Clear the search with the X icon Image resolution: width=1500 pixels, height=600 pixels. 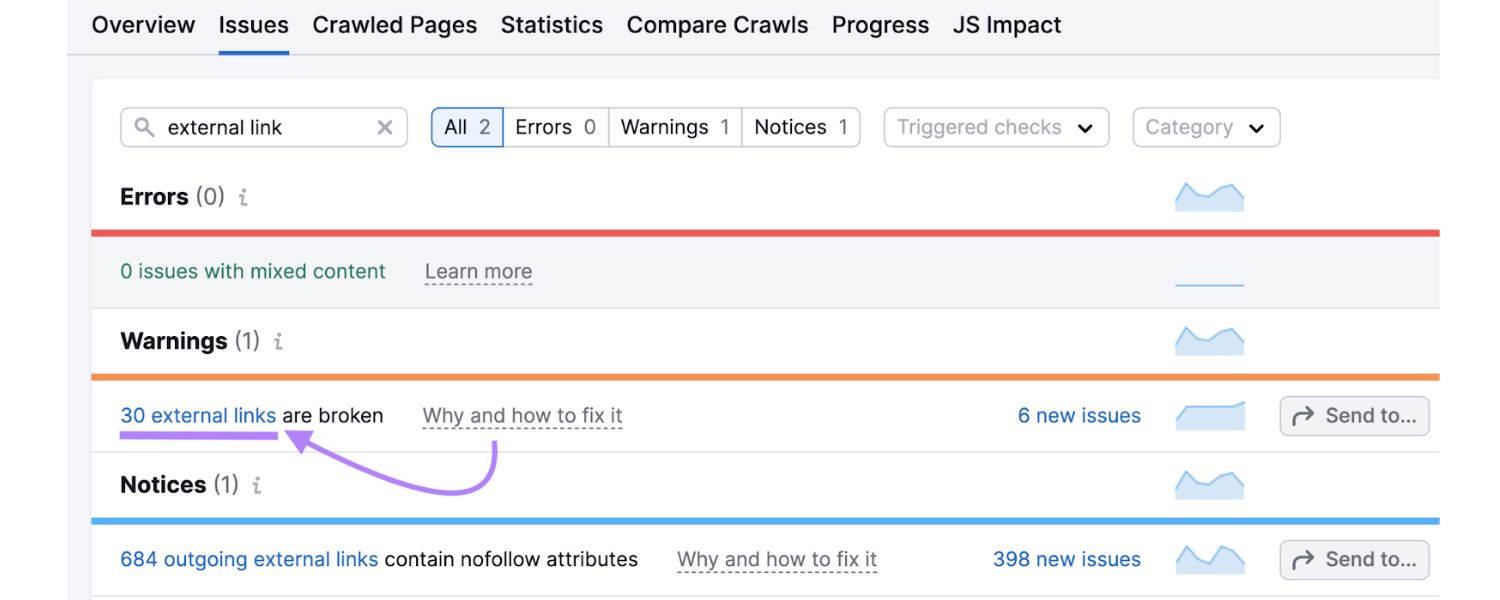pyautogui.click(x=385, y=127)
